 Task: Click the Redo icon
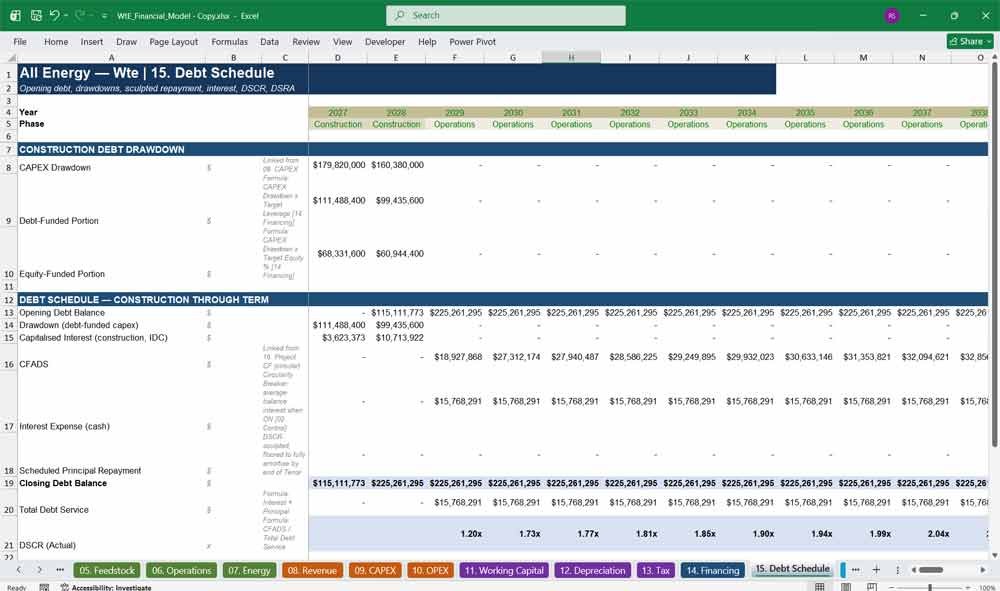pyautogui.click(x=80, y=15)
